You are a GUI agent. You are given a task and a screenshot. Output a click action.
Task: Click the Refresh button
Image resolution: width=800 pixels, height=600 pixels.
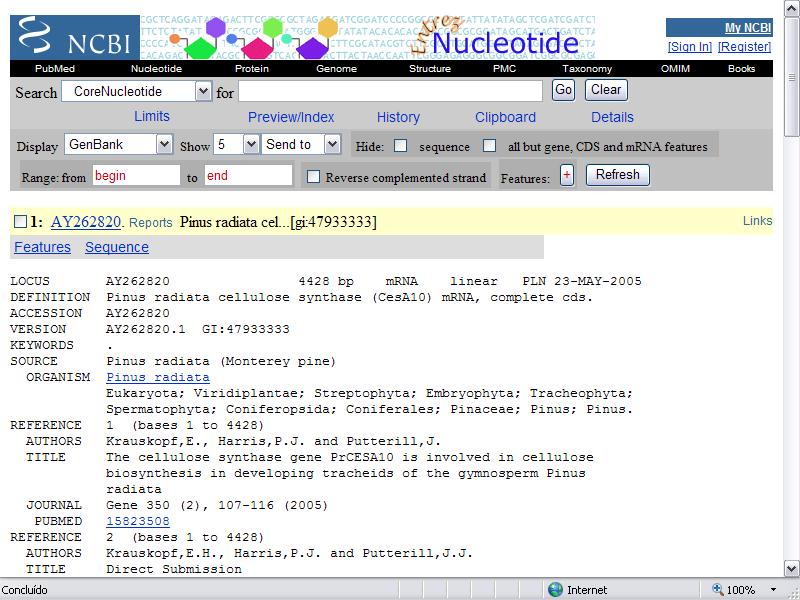(x=617, y=174)
